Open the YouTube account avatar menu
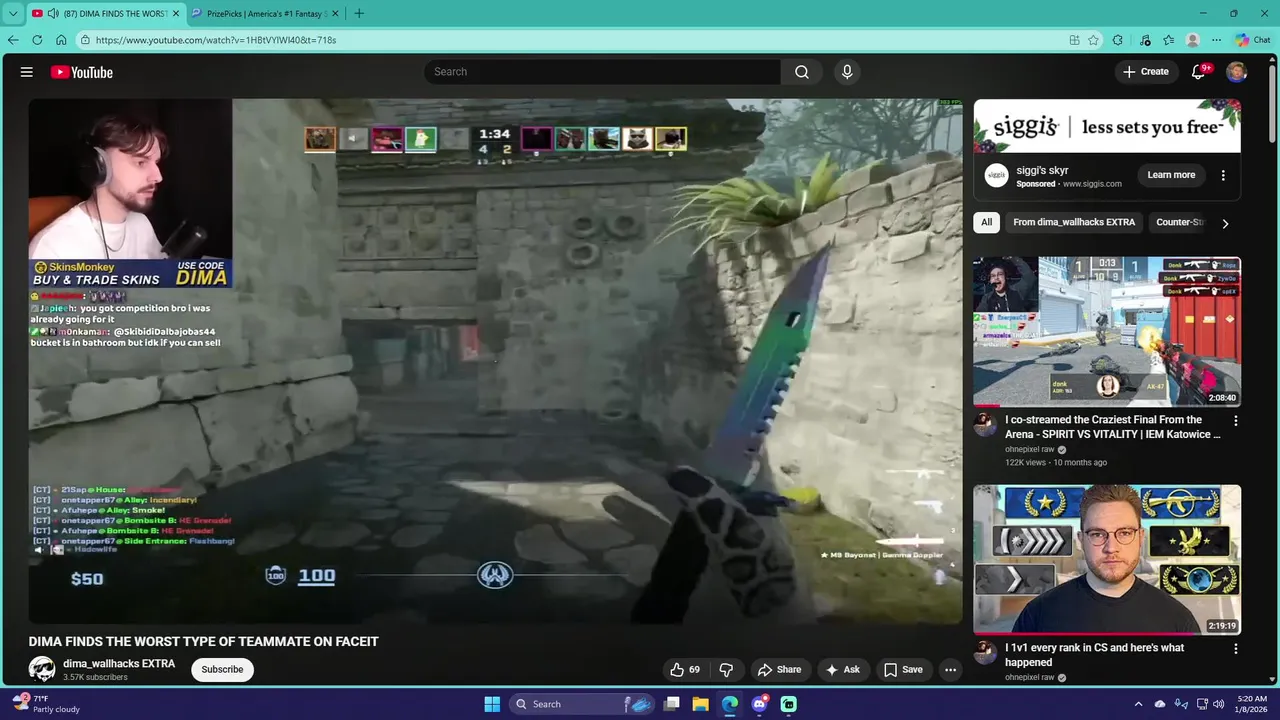Viewport: 1280px width, 720px height. [x=1237, y=72]
